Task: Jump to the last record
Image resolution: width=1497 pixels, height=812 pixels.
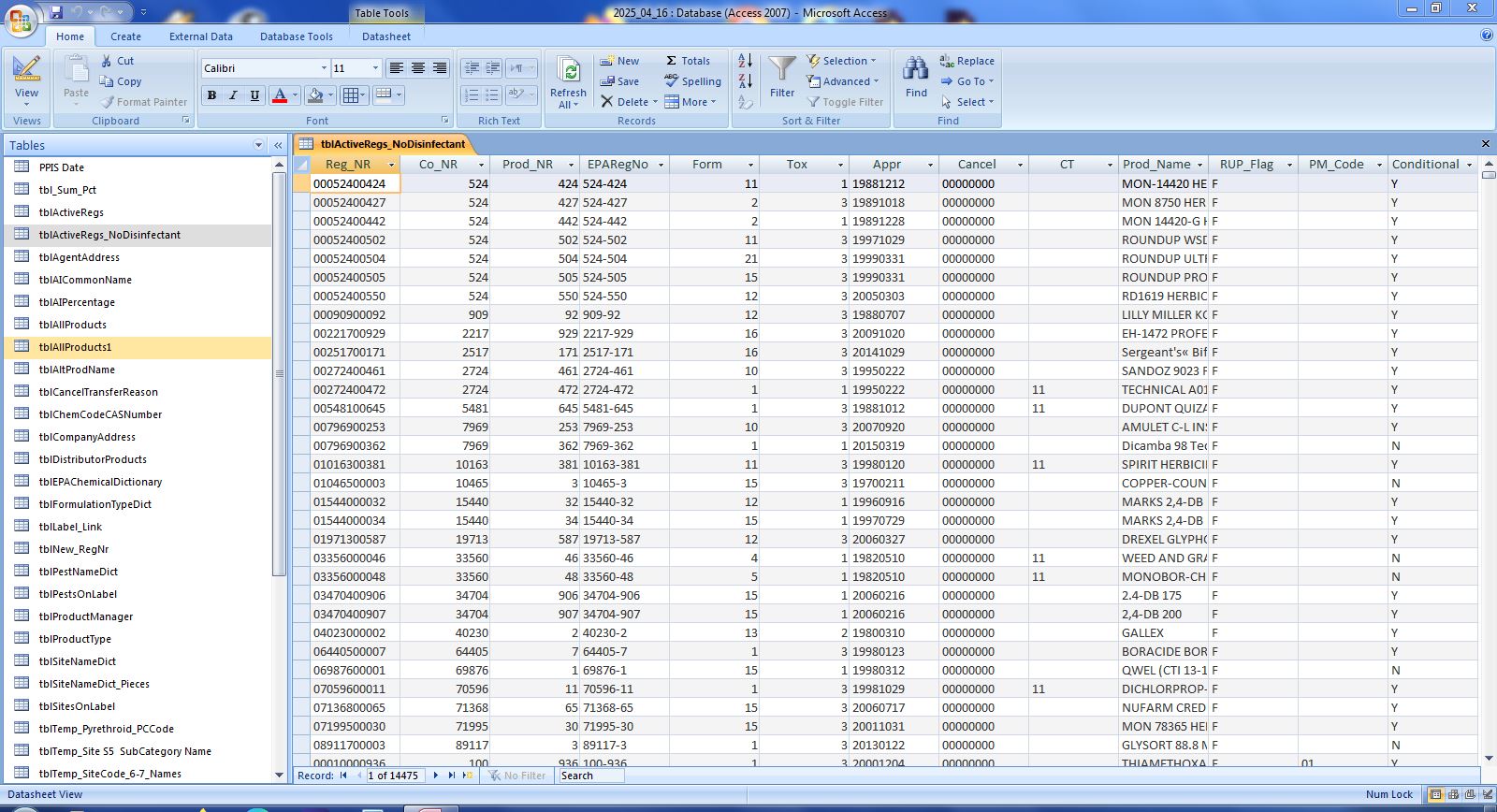Action: tap(451, 776)
